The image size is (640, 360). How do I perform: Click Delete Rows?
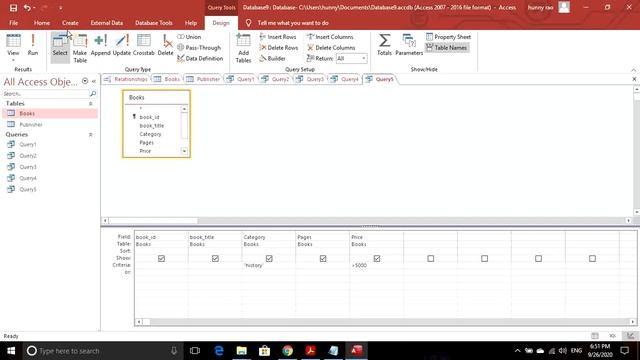(x=278, y=48)
